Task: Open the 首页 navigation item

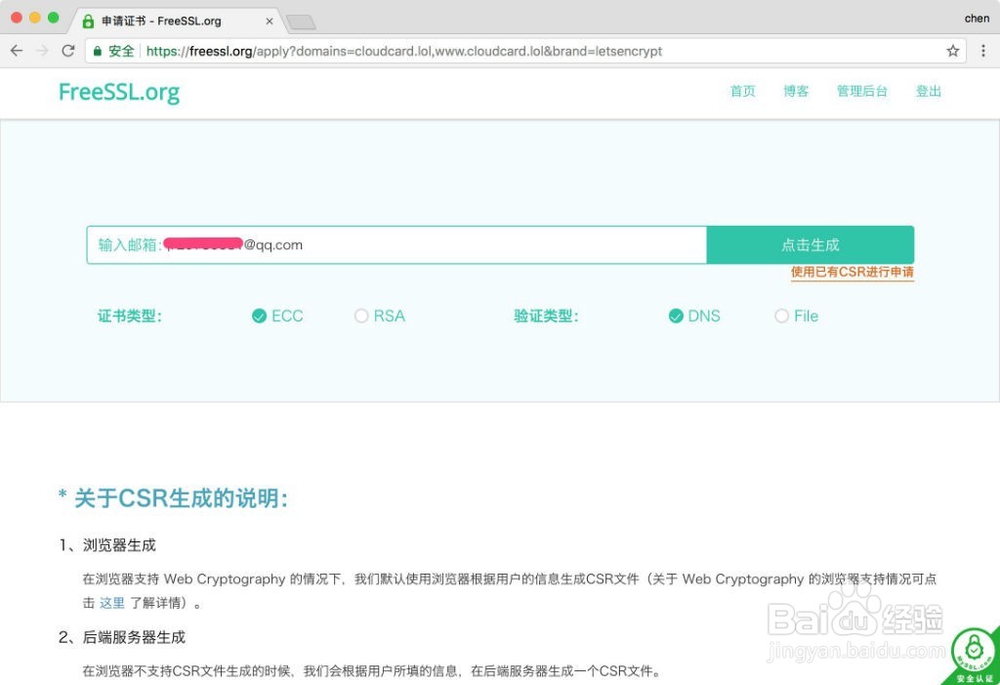Action: coord(742,91)
